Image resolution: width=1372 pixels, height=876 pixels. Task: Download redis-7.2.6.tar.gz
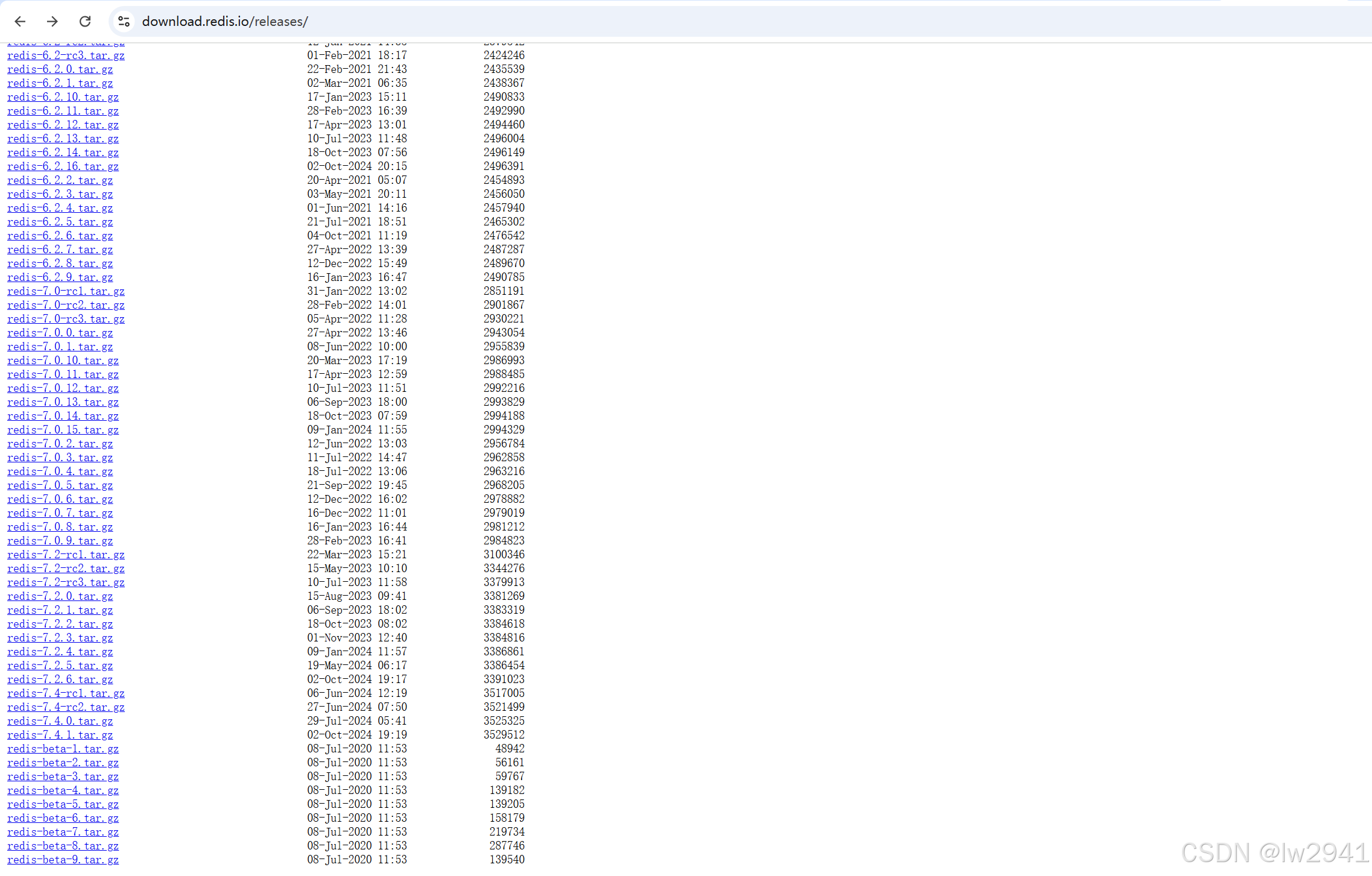(60, 679)
